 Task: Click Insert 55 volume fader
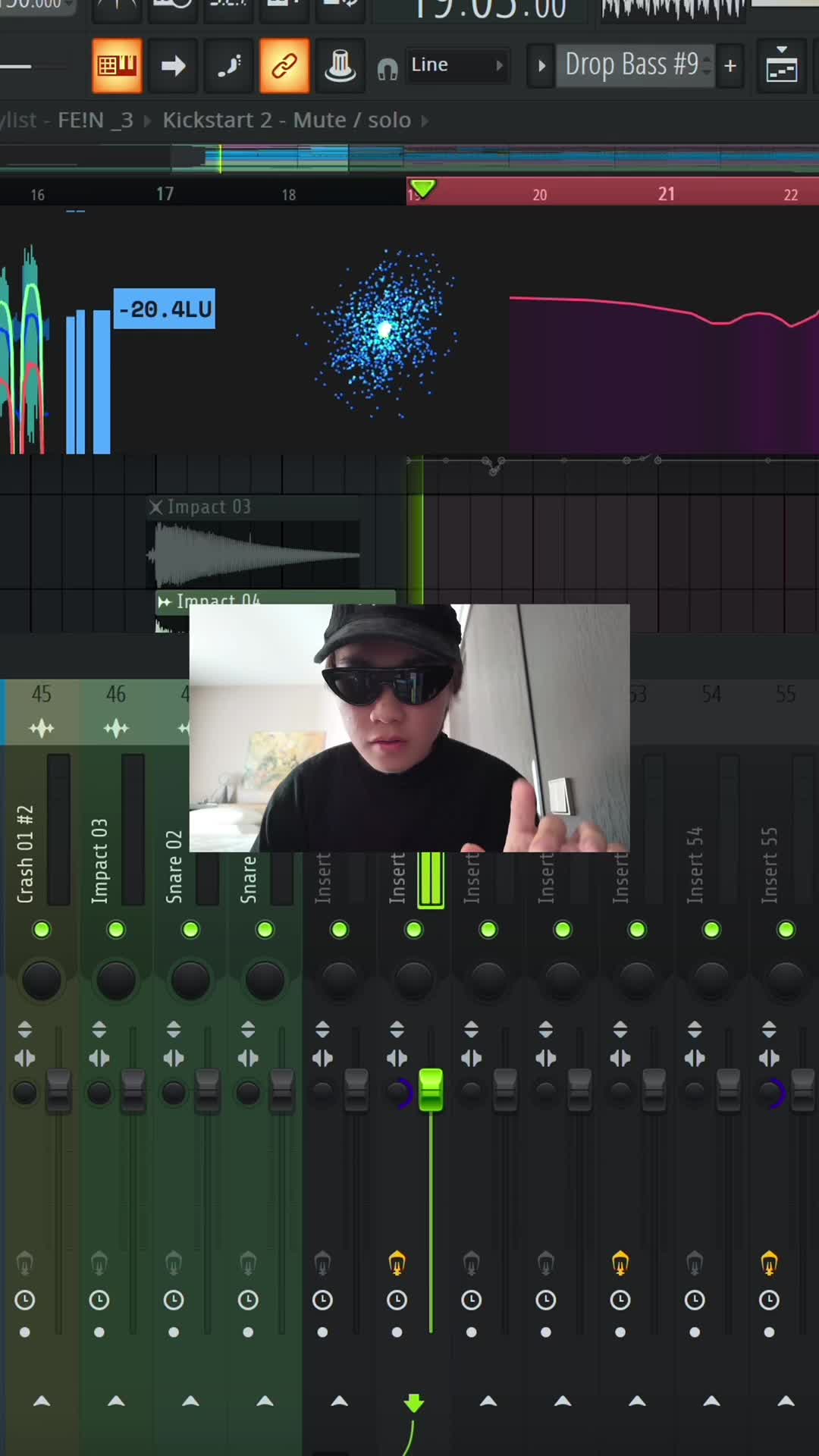pos(802,1090)
